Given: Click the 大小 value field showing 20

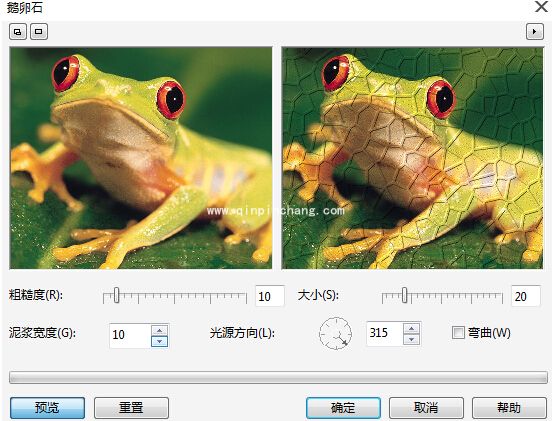Looking at the screenshot, I should coord(526,296).
